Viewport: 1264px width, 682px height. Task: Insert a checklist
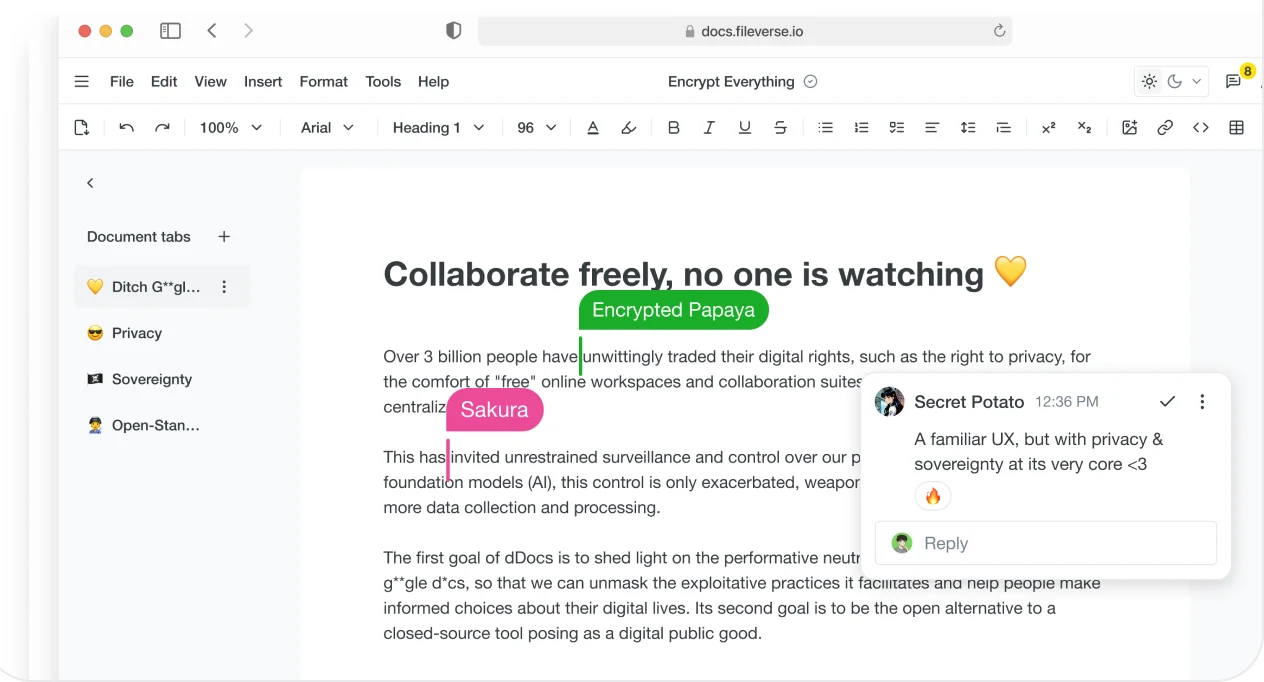pyautogui.click(x=897, y=128)
